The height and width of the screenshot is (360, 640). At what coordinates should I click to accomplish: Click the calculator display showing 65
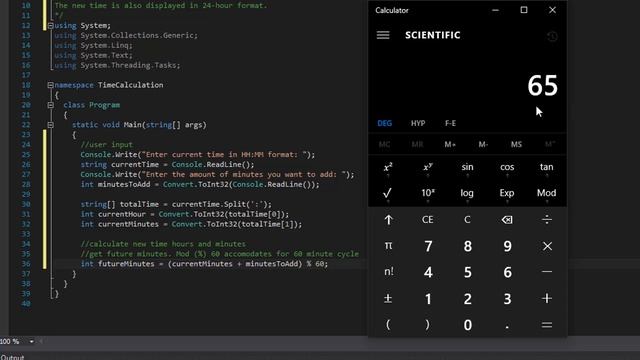[x=542, y=86]
